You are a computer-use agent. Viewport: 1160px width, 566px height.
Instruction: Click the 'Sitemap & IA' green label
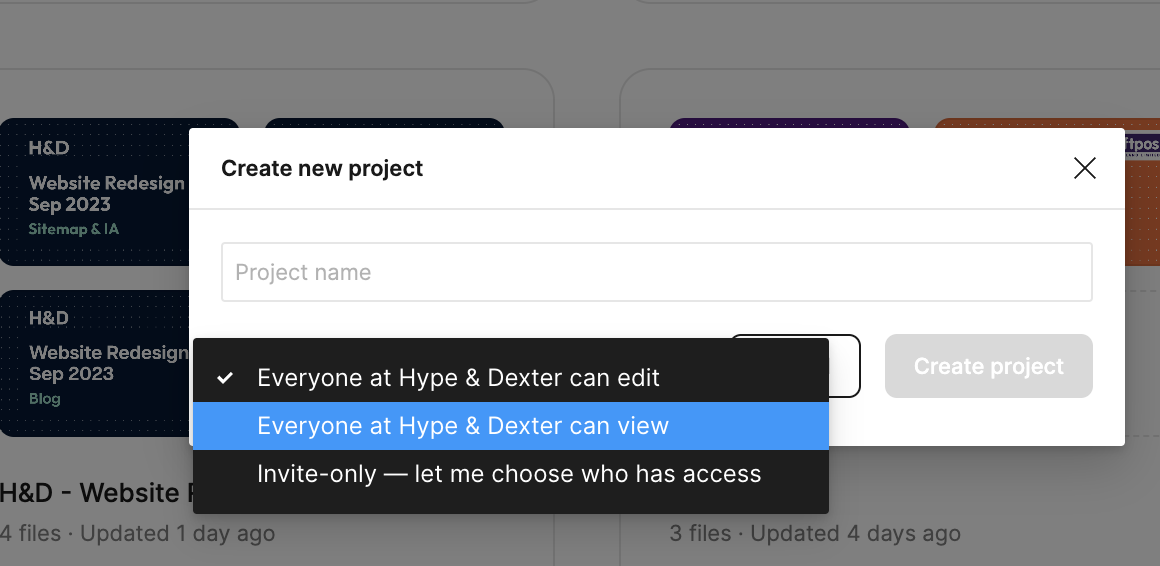tap(74, 229)
